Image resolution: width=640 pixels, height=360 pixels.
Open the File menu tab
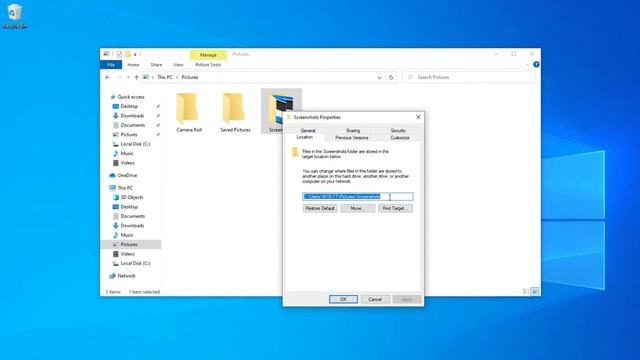tap(111, 64)
